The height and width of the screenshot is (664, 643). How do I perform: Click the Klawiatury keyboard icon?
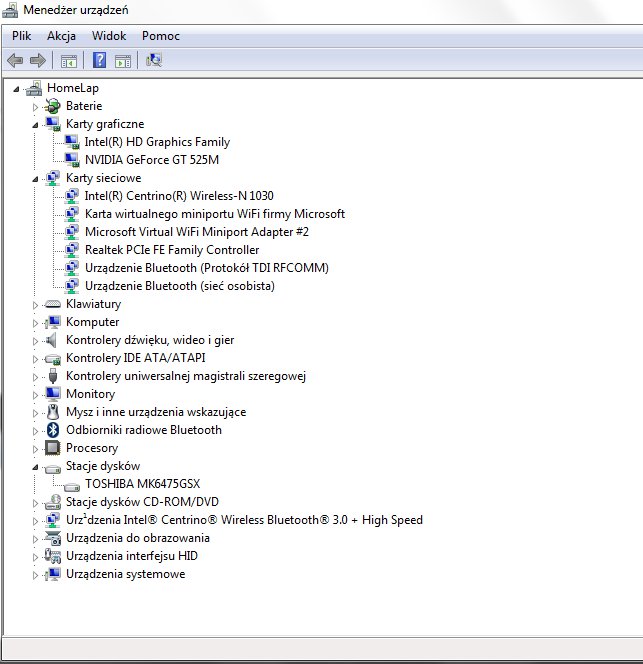(x=53, y=304)
